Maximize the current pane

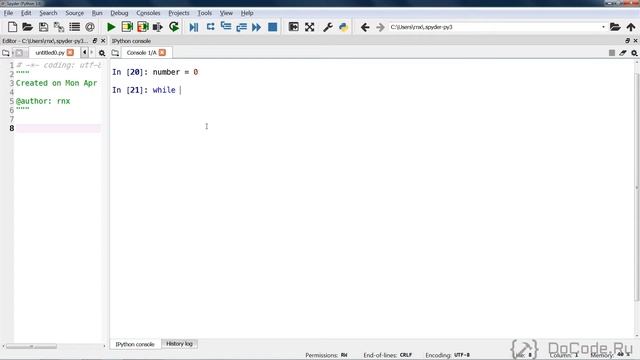(293, 27)
